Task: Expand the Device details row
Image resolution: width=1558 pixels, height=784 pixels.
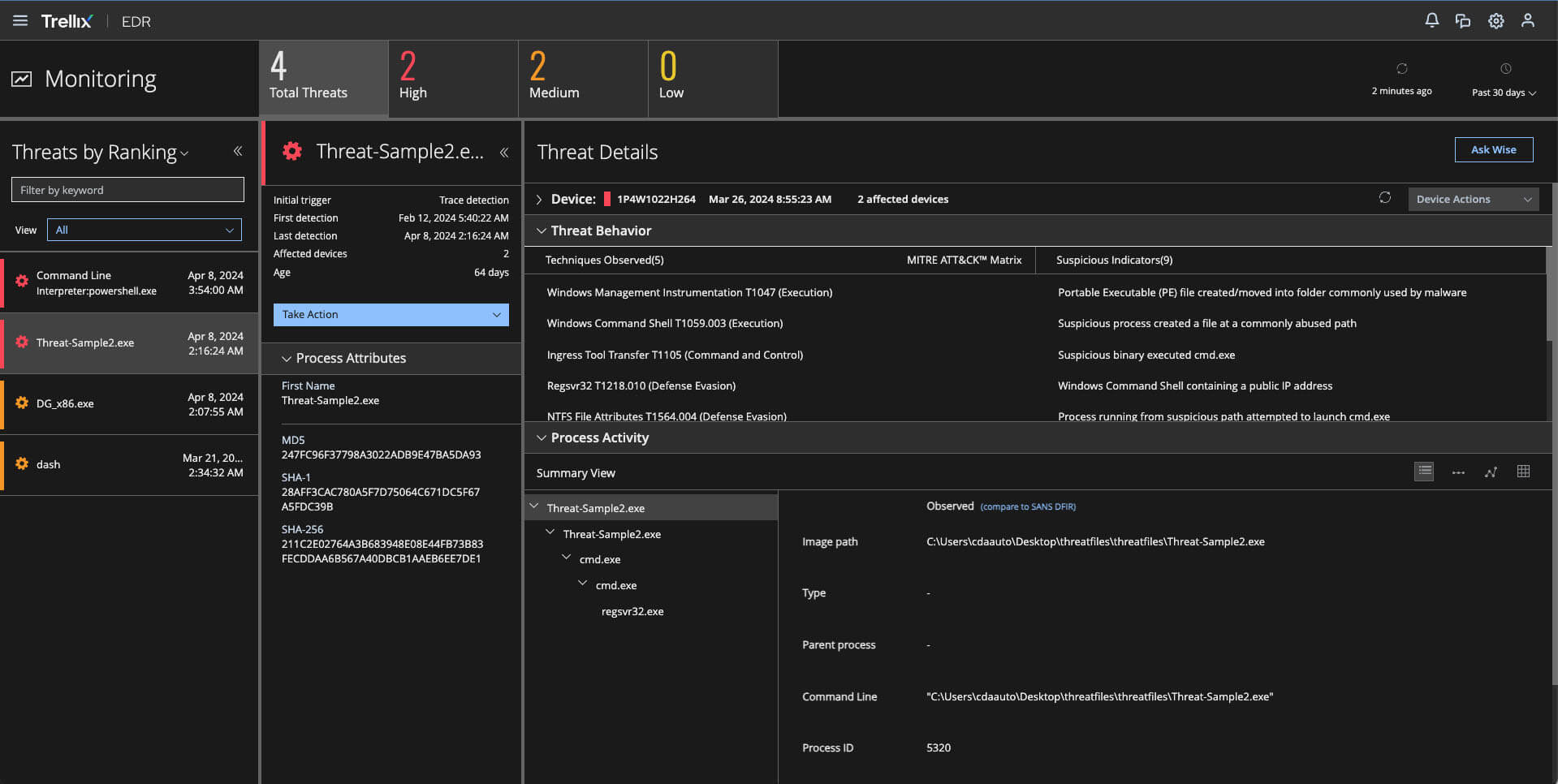Action: tap(539, 200)
